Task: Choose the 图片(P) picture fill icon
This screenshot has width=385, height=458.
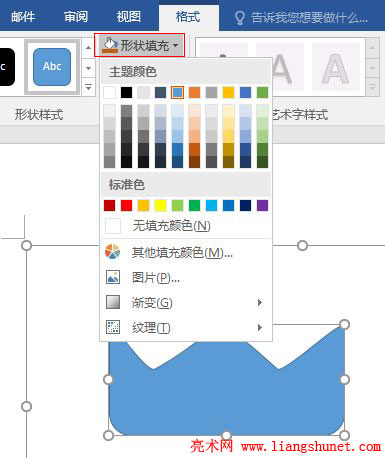Action: [x=113, y=277]
